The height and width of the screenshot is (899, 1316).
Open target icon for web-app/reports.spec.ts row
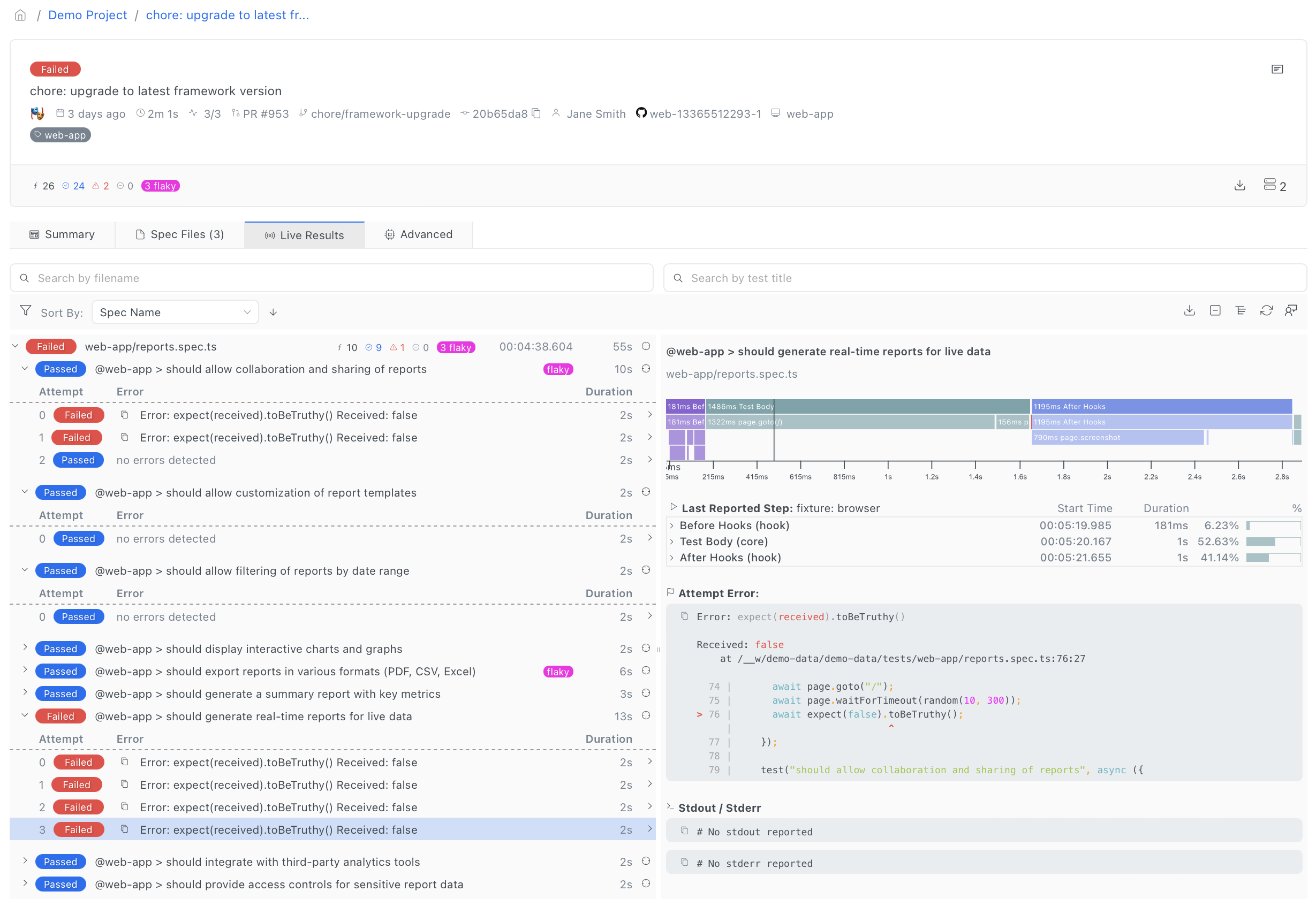tap(646, 346)
